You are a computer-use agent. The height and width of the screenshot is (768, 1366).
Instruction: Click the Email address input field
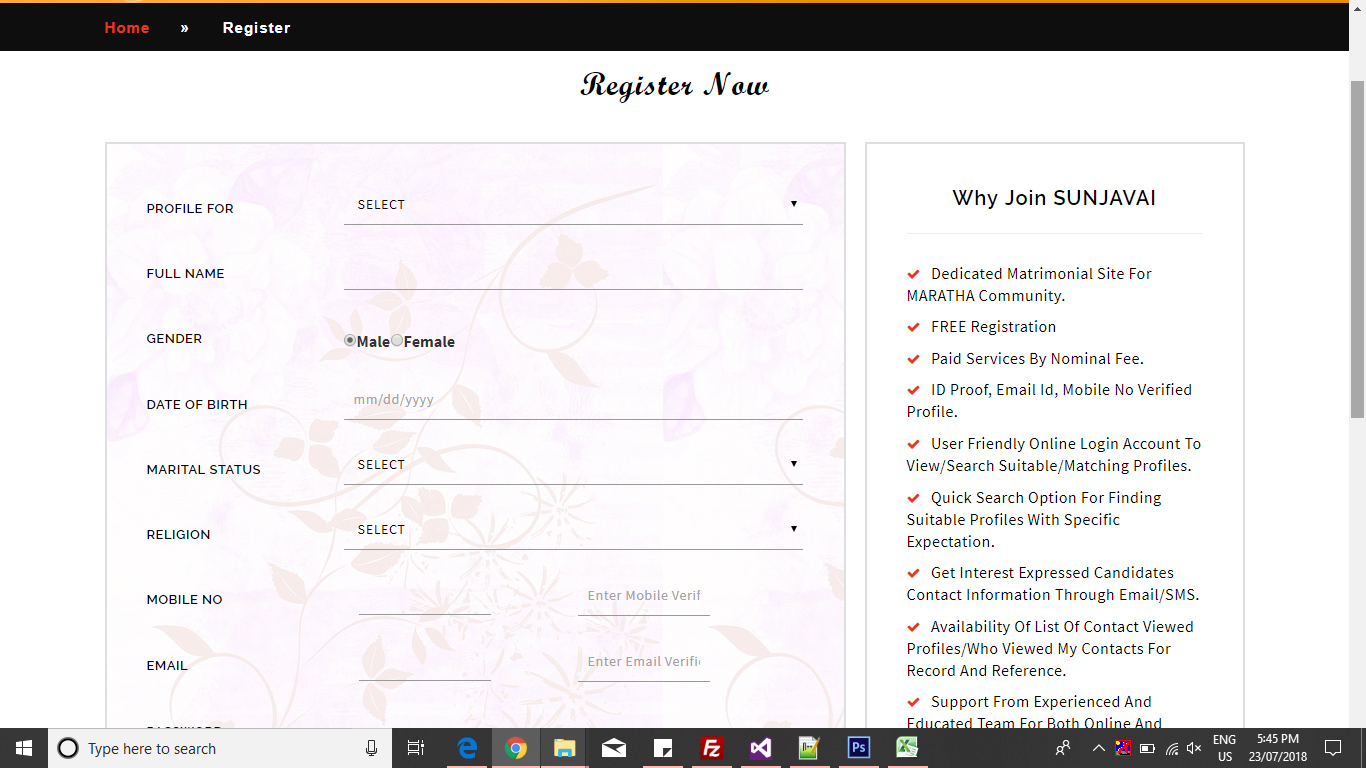424,662
